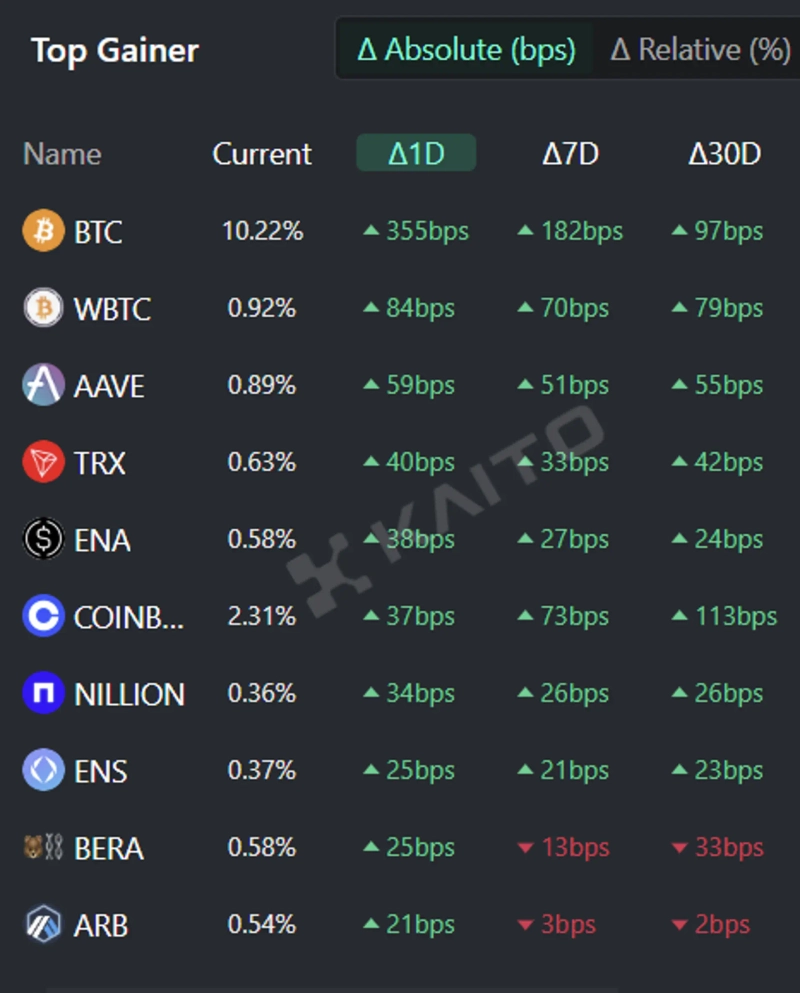Click the Name column header
800x993 pixels.
(62, 154)
